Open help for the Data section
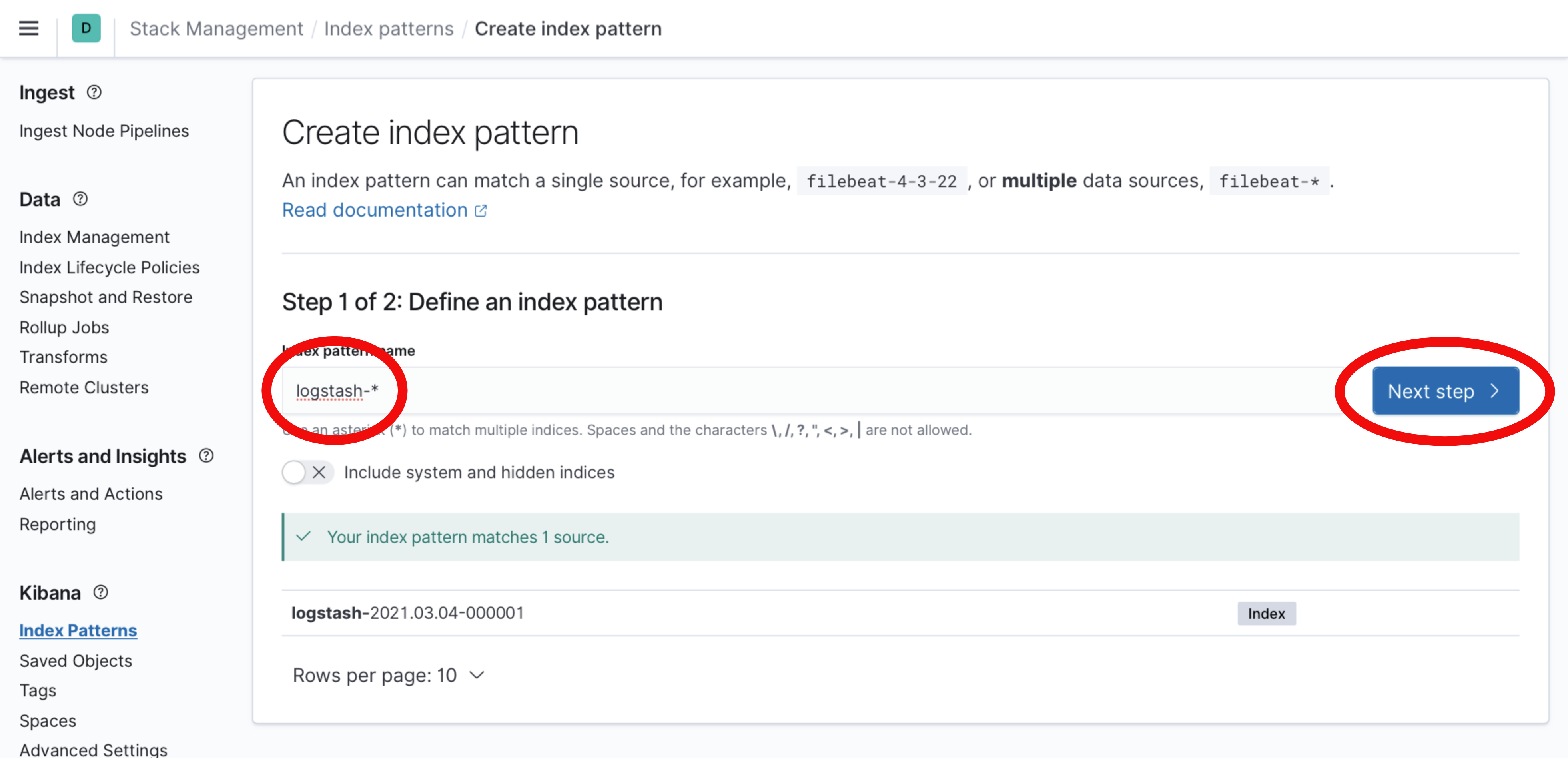Viewport: 1568px width, 758px height. click(80, 198)
